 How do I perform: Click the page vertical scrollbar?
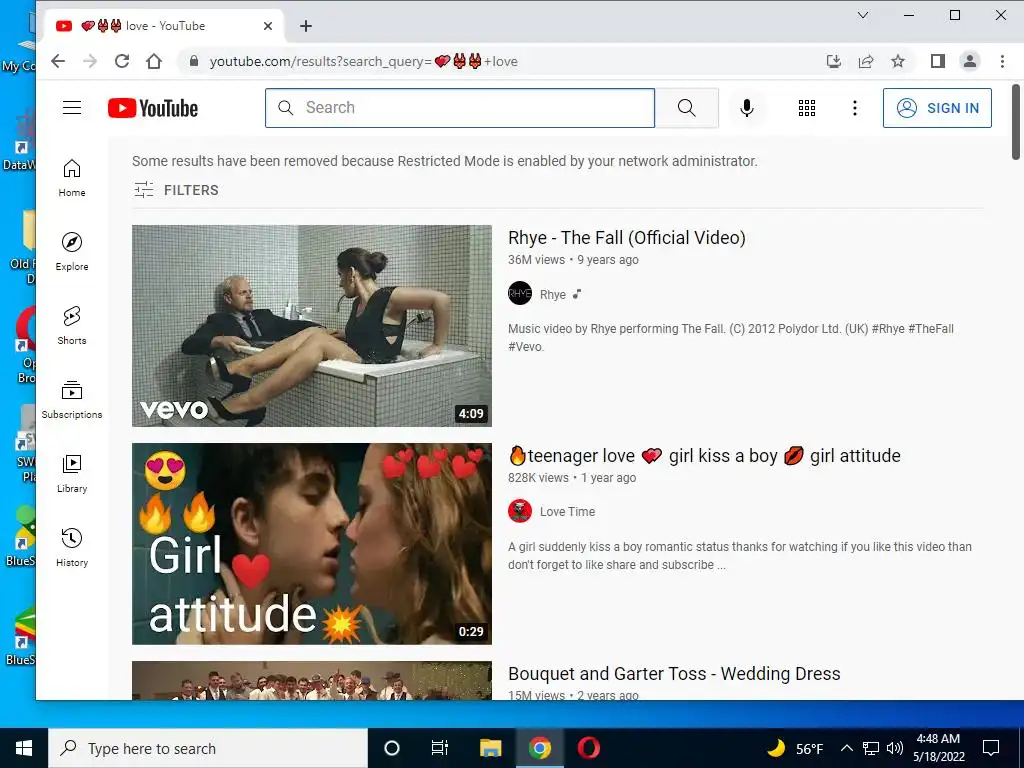tap(1016, 121)
